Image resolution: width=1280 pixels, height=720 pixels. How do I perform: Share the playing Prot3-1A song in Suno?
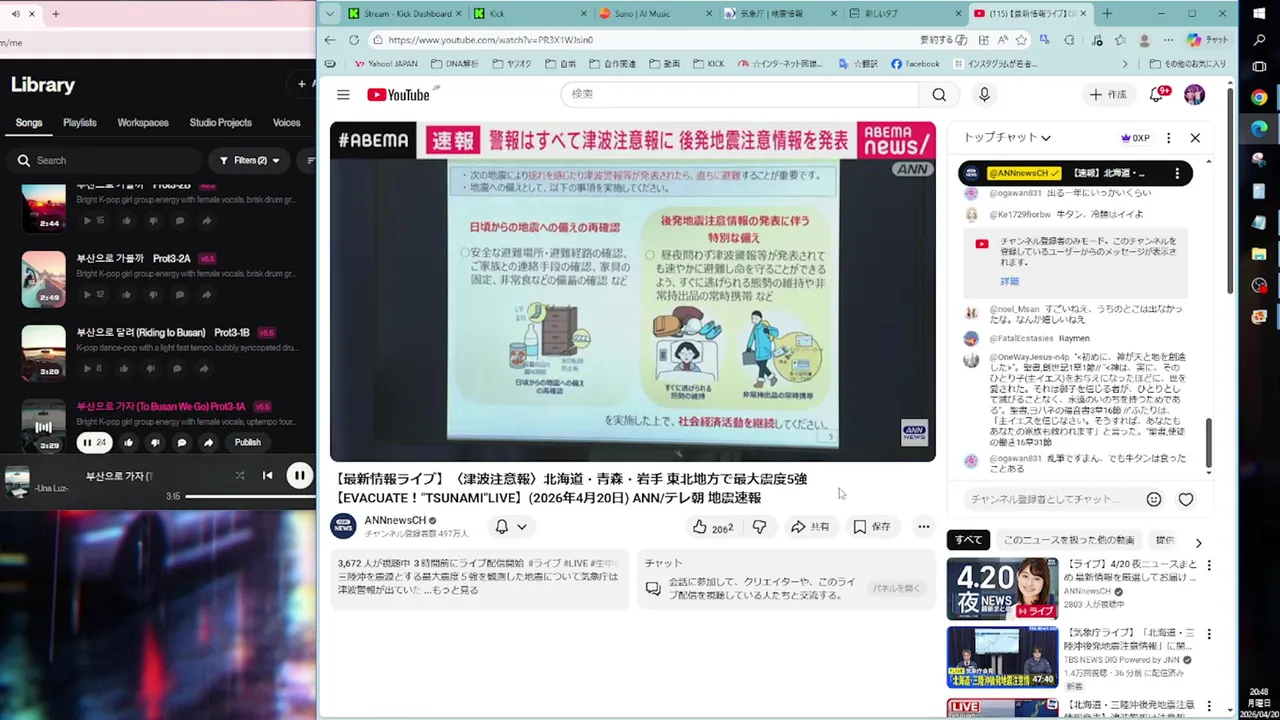point(208,443)
